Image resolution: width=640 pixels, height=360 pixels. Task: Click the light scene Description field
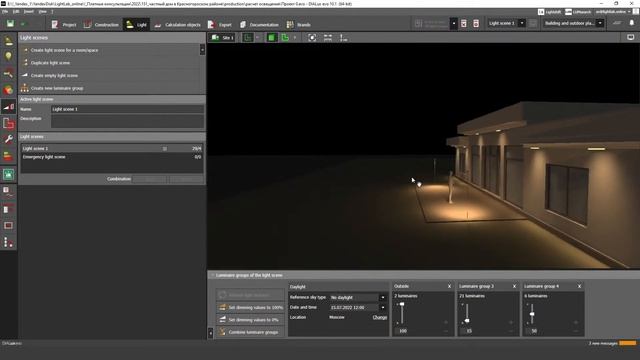tap(127, 121)
